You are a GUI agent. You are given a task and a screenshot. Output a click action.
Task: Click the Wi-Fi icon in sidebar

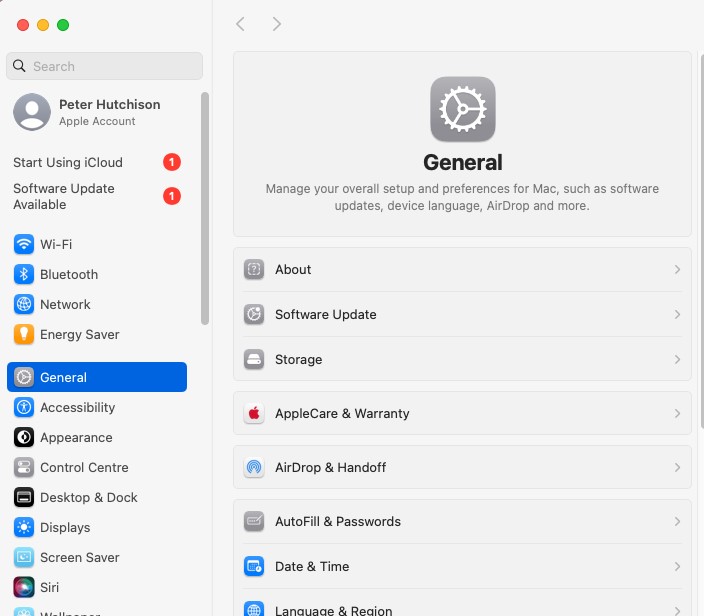click(x=24, y=244)
